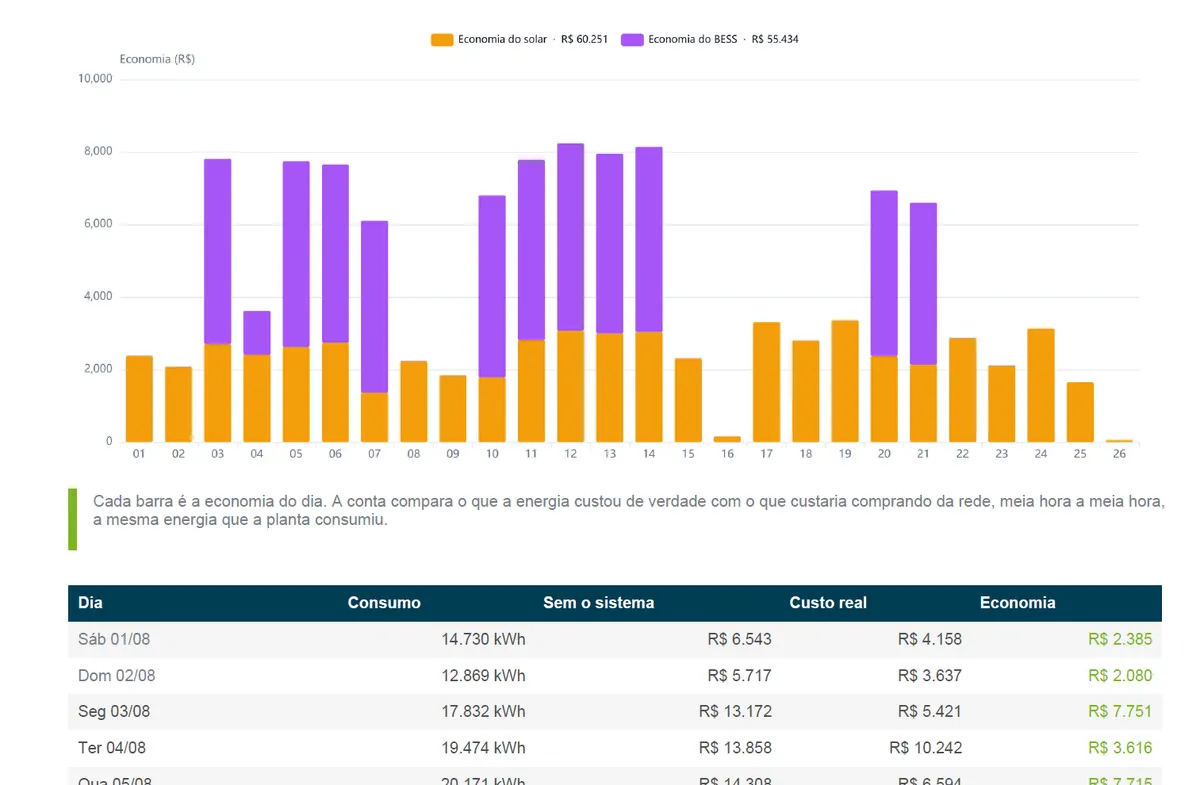Image resolution: width=1200 pixels, height=785 pixels.
Task: Select the orange solar bar for day 17
Action: (x=766, y=382)
